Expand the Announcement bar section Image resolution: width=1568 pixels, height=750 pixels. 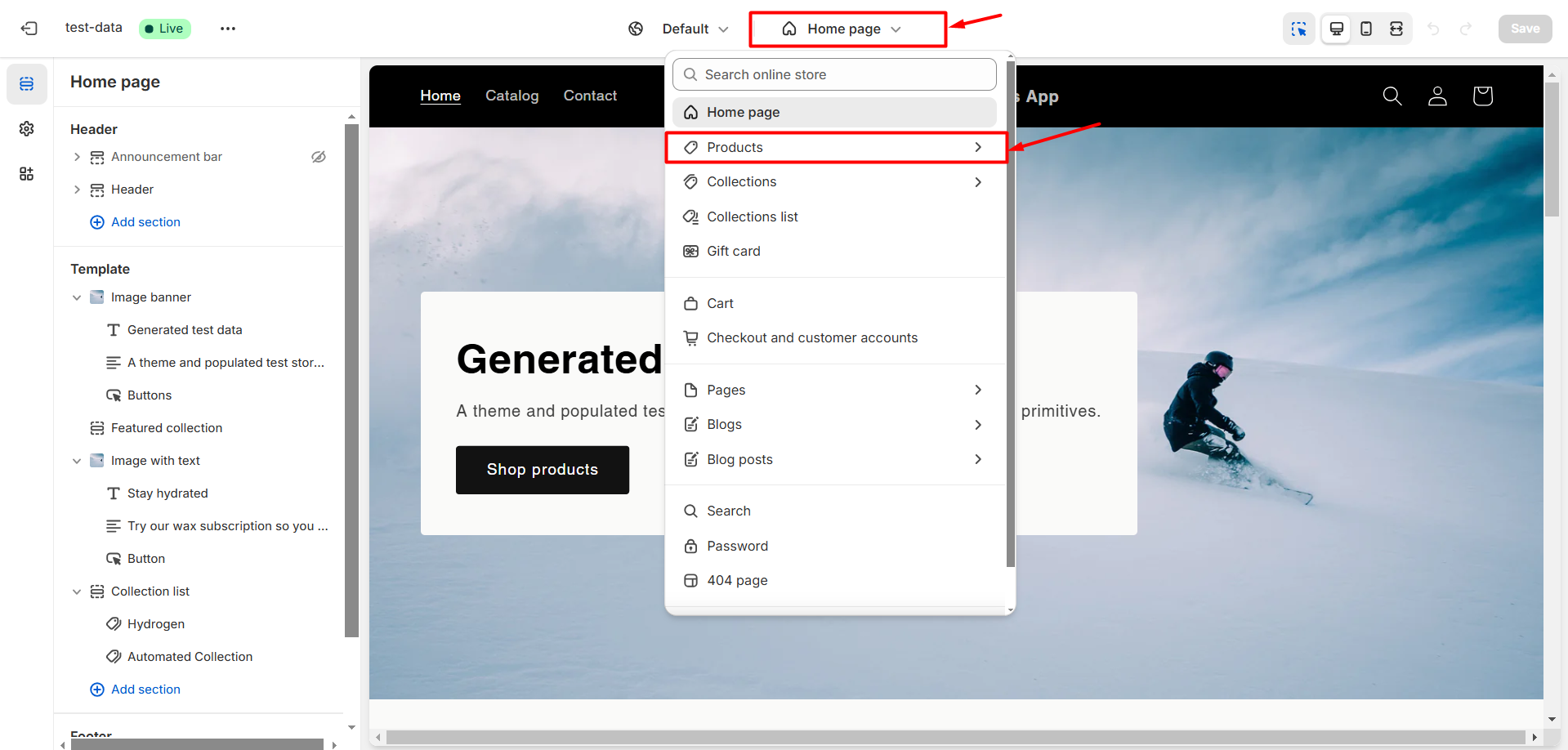(77, 157)
